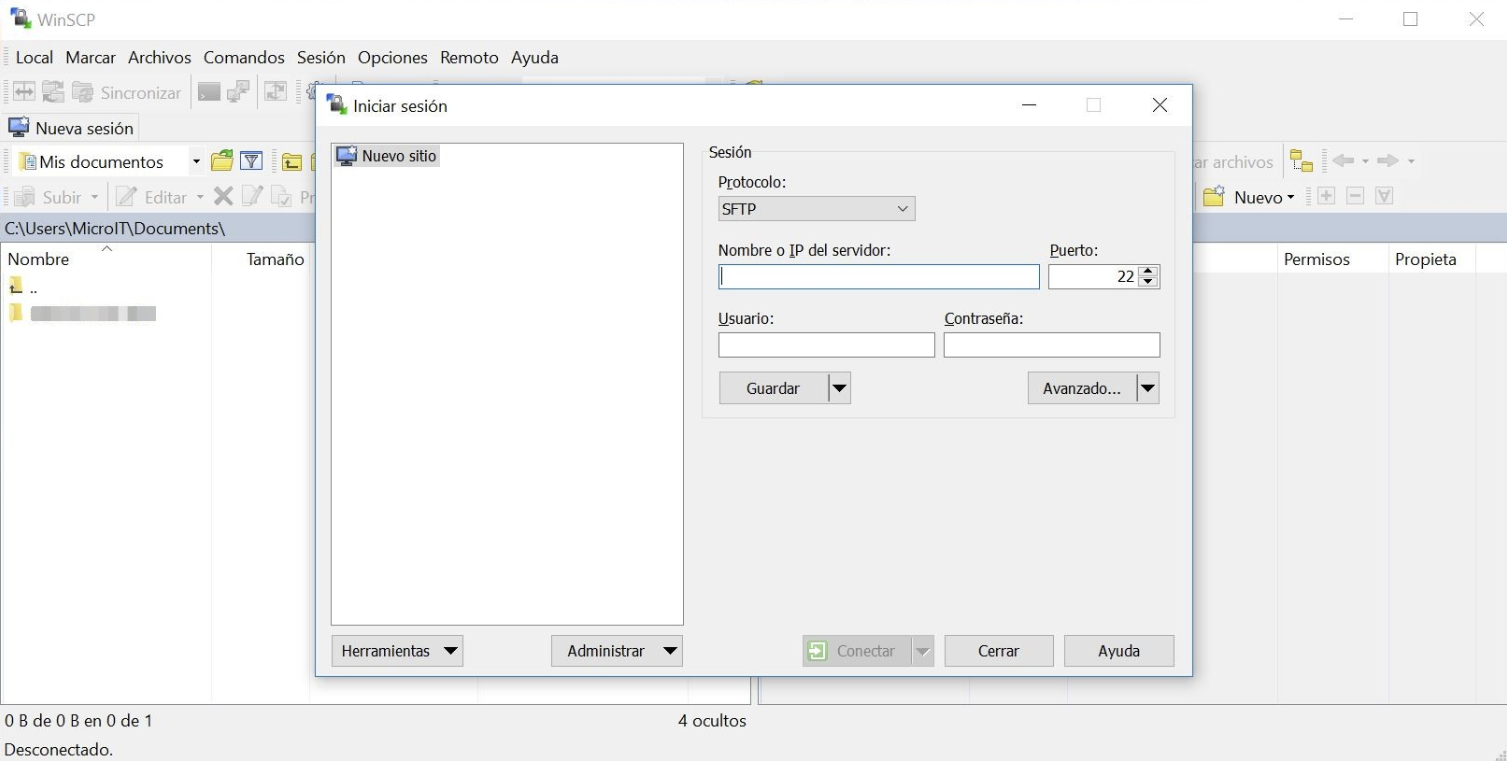Image resolution: width=1507 pixels, height=761 pixels.
Task: Click the Sincronizar toolbar button
Action: 127,92
